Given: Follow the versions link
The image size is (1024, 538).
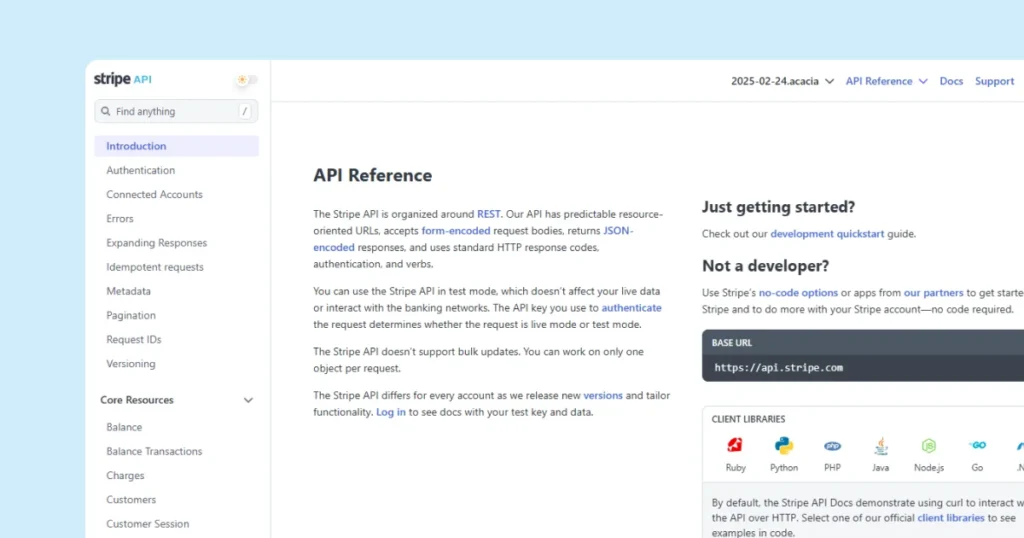Looking at the screenshot, I should point(603,396).
